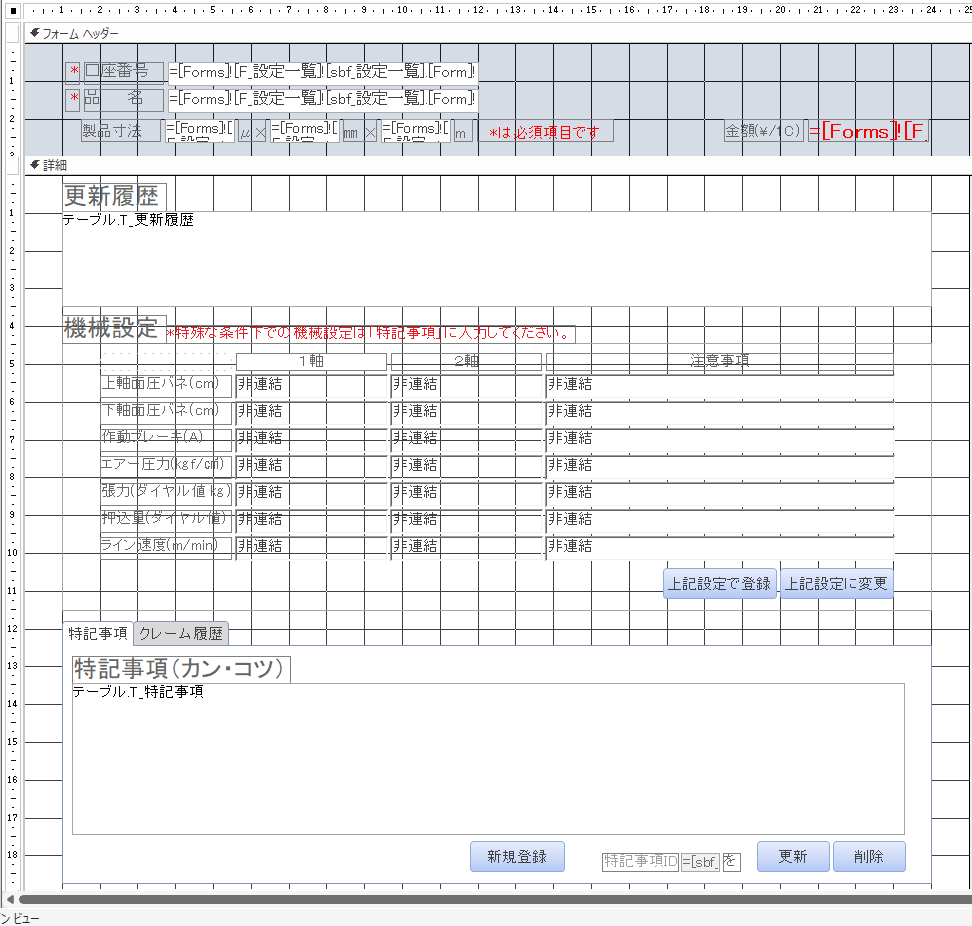This screenshot has width=972, height=926.
Task: Click the horizontal scrollbar track
Action: tap(500, 900)
